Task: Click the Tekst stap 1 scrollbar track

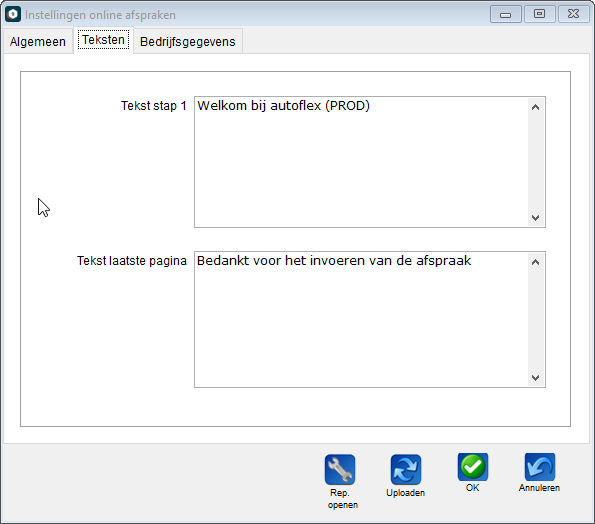Action: (x=535, y=162)
